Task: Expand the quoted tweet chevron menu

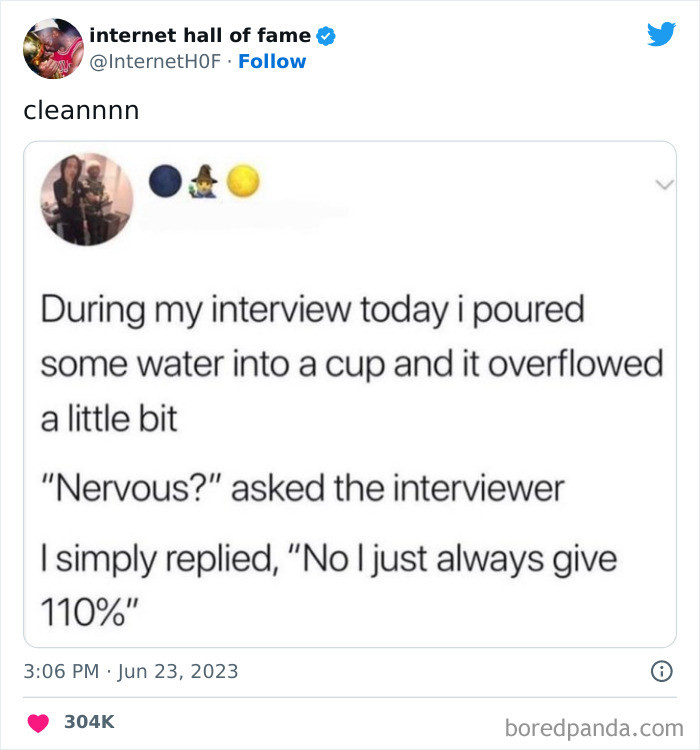Action: pyautogui.click(x=659, y=185)
